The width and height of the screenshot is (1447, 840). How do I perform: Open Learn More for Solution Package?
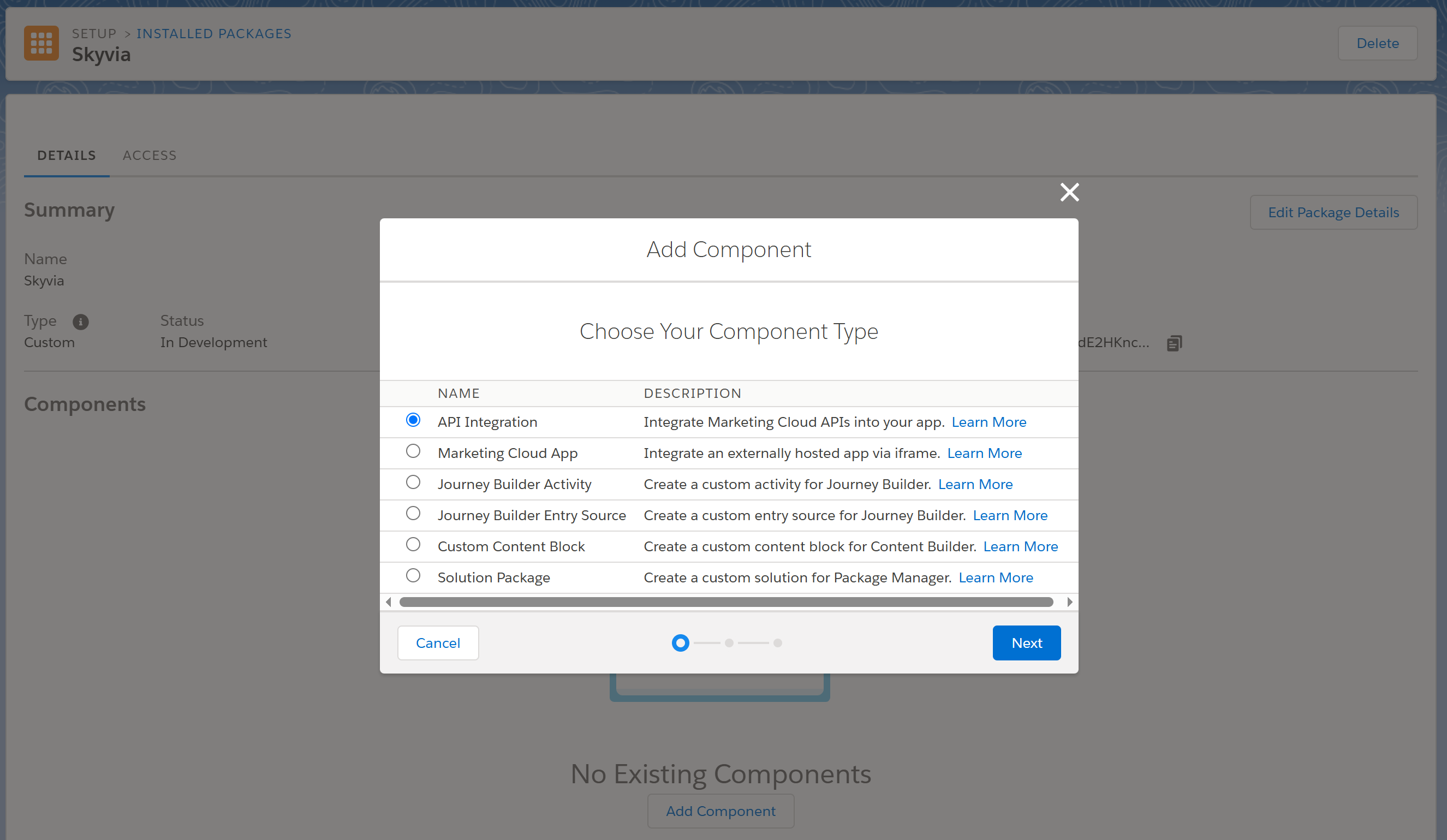point(996,577)
